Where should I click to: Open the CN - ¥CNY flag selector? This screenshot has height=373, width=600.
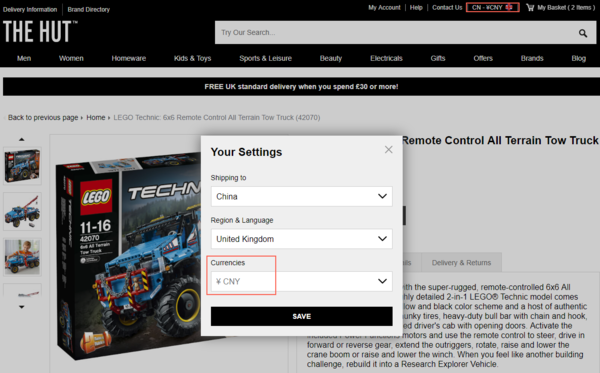pyautogui.click(x=492, y=7)
